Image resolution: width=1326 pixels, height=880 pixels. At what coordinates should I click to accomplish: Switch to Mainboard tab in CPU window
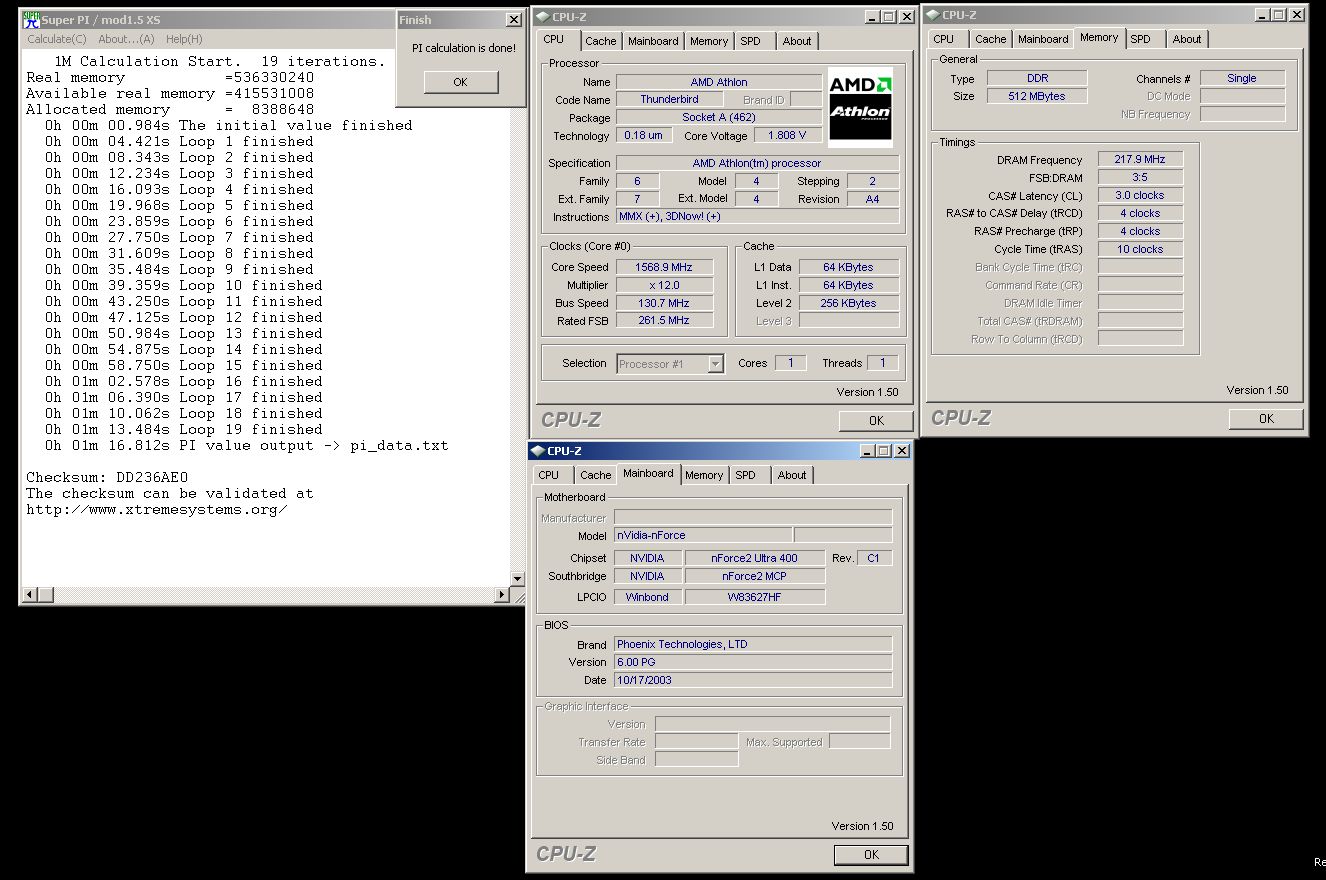pyautogui.click(x=653, y=41)
